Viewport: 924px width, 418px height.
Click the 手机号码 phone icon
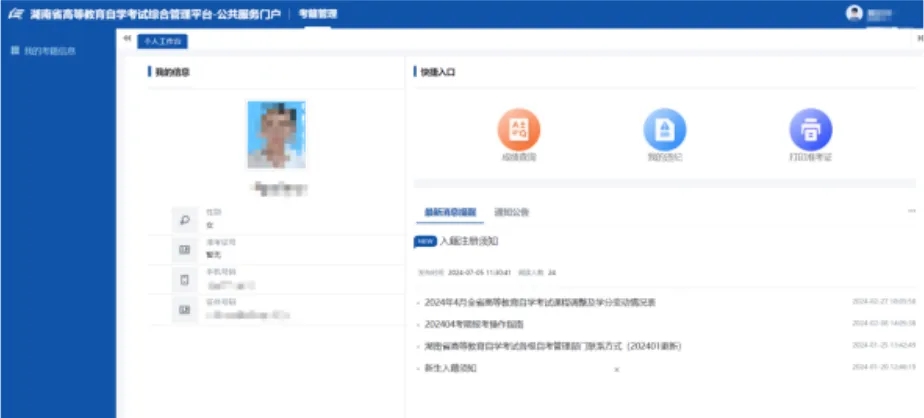[184, 279]
